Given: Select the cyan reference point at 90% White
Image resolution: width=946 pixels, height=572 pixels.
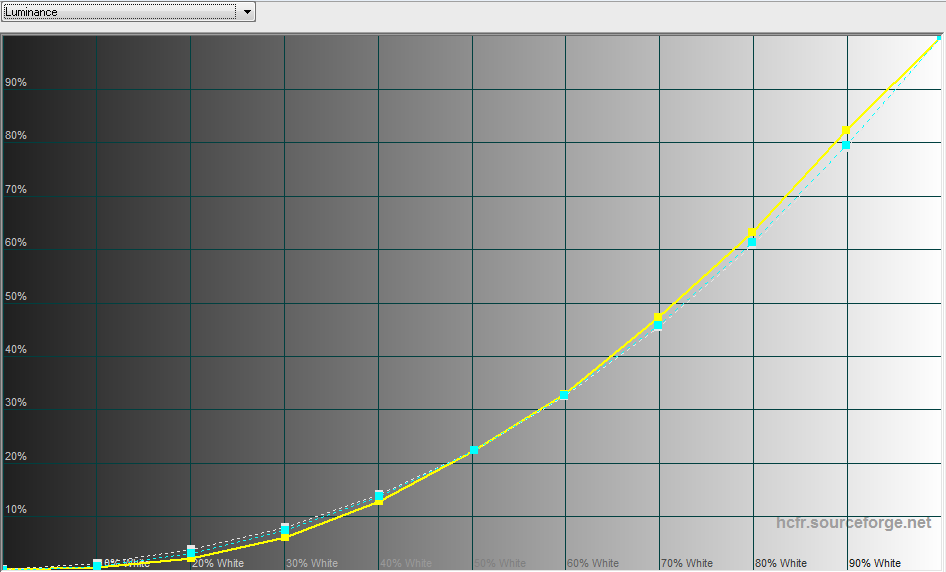Looking at the screenshot, I should (x=846, y=145).
